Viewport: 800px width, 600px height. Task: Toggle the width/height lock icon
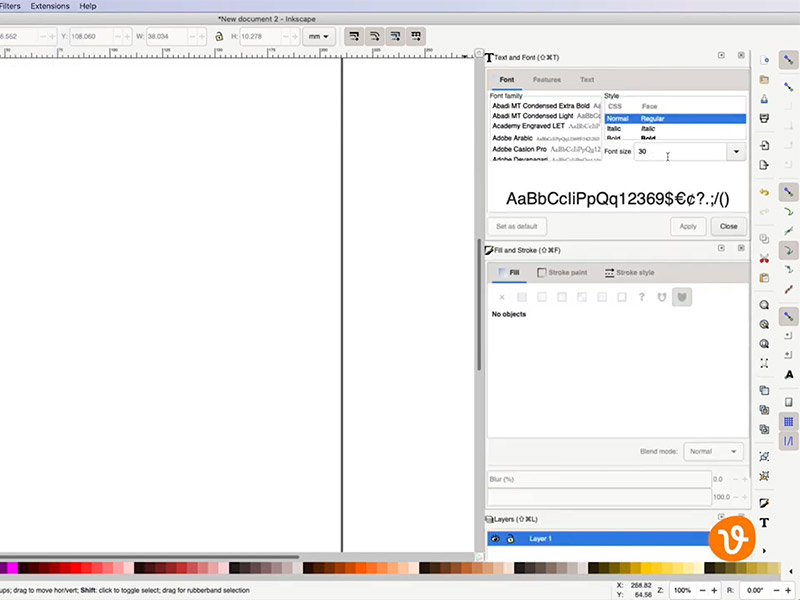219,36
